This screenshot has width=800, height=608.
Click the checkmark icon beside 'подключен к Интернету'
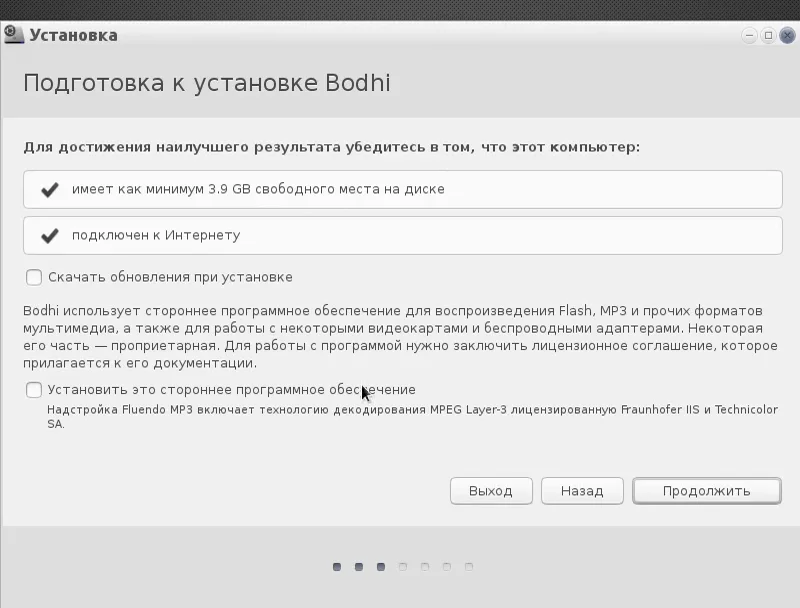(x=50, y=236)
